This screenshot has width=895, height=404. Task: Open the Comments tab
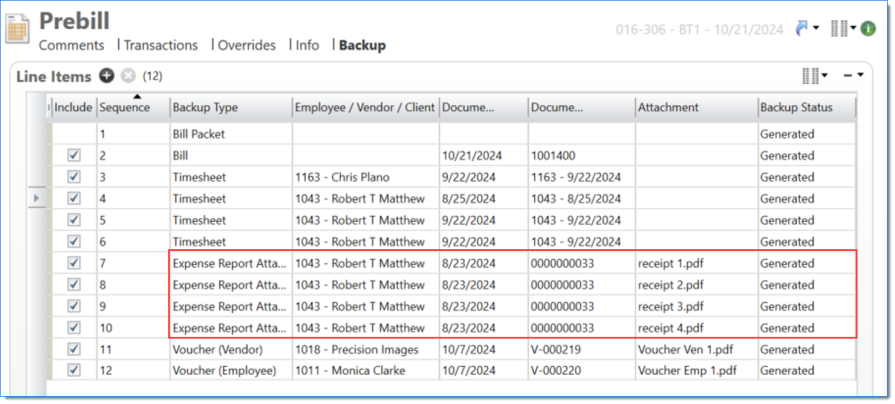(x=71, y=45)
